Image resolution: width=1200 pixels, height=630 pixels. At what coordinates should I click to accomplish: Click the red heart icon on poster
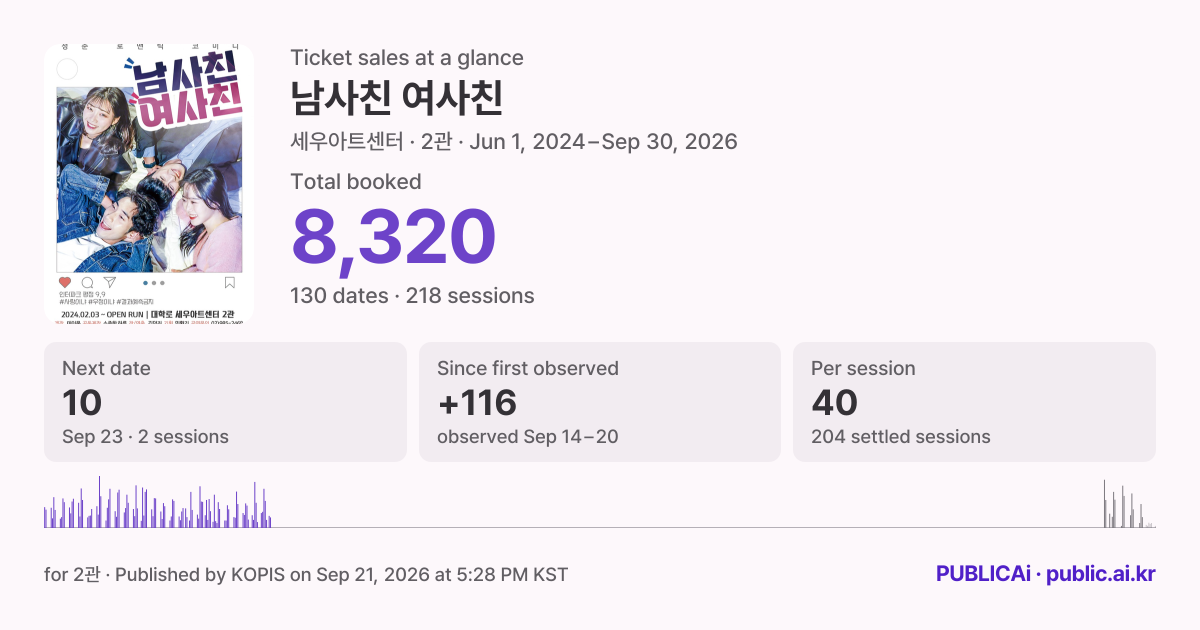(65, 283)
